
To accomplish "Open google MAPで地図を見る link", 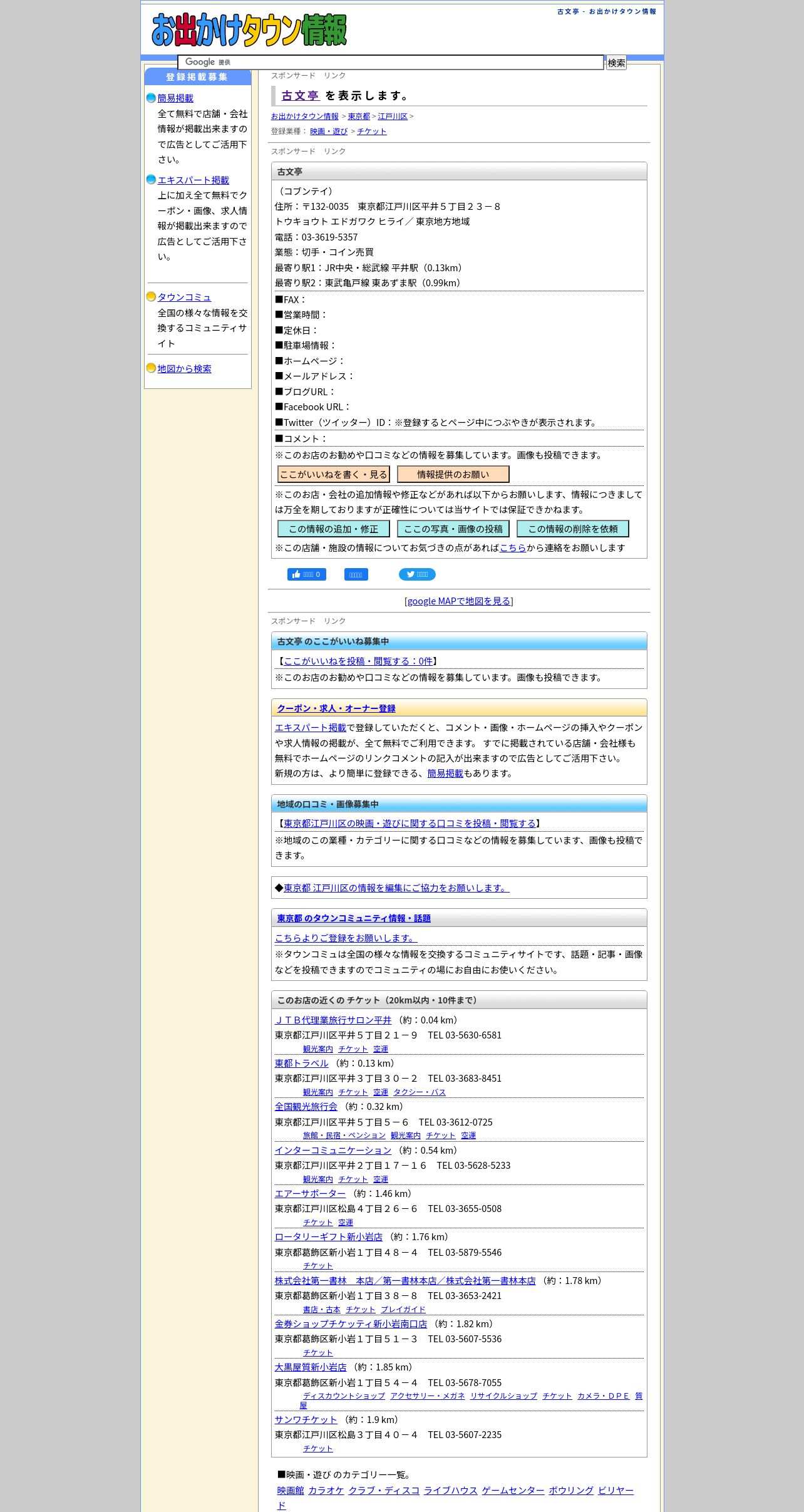I will click(x=459, y=601).
